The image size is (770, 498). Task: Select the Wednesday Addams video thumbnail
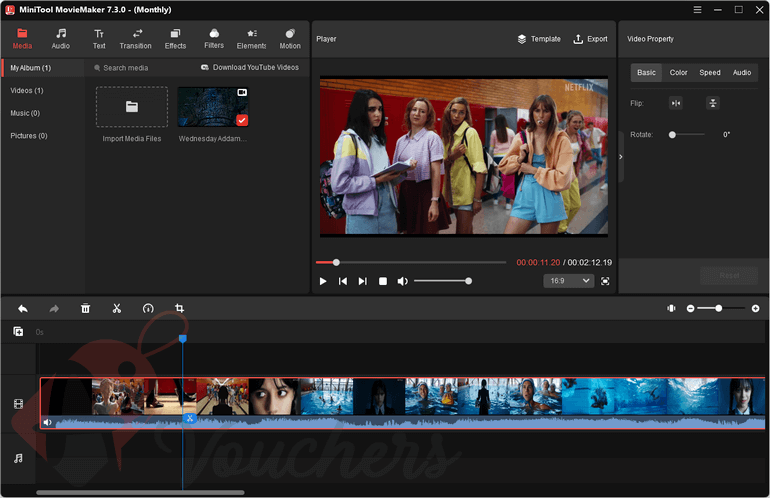pos(213,106)
